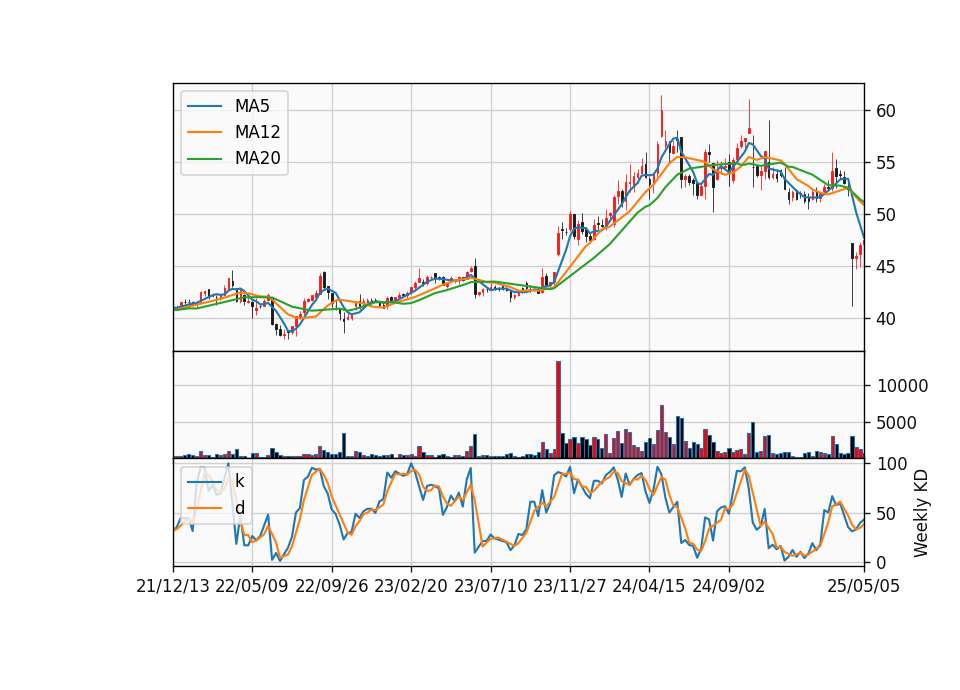Click the orange MA12 legend line sample

(x=204, y=132)
